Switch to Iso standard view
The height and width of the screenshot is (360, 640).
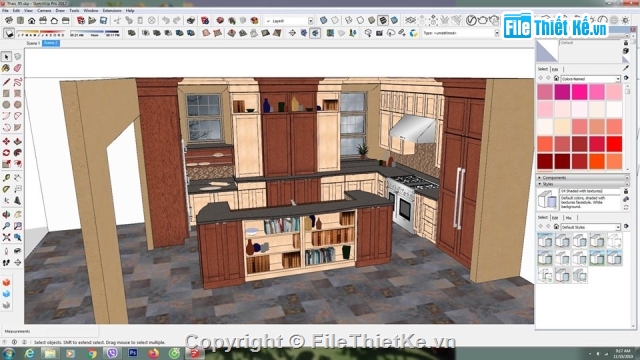9,20
